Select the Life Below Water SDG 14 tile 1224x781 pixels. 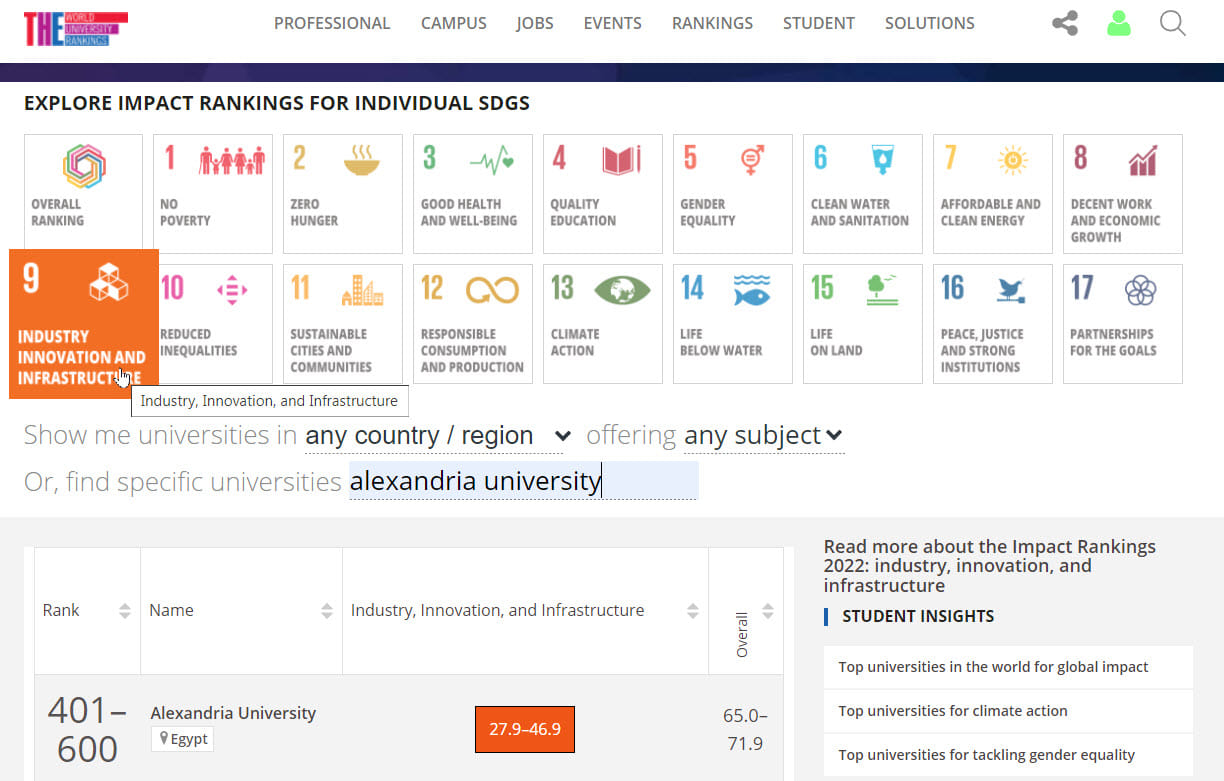[x=732, y=323]
